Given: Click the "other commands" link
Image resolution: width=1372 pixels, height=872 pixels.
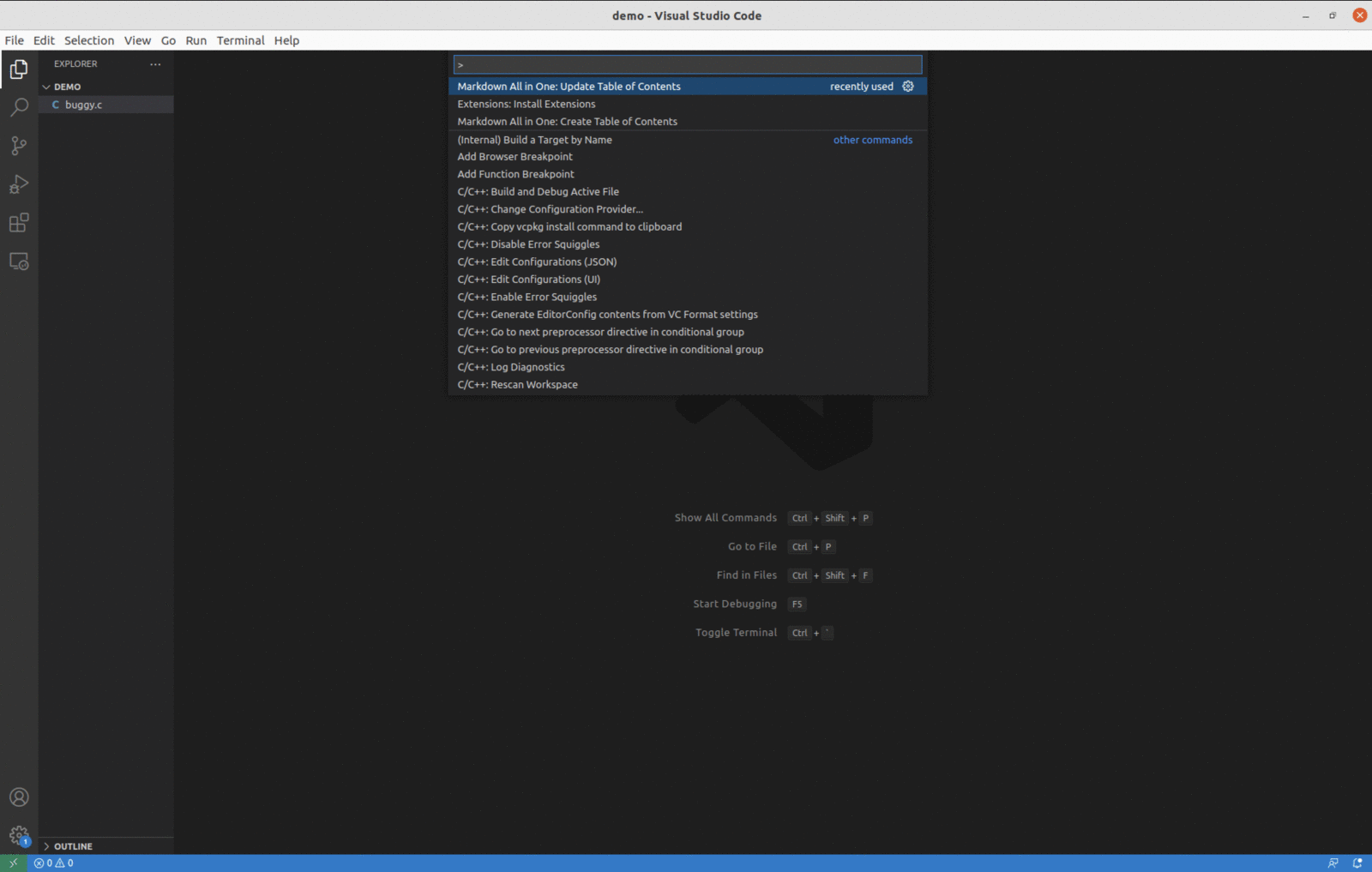Looking at the screenshot, I should (872, 139).
